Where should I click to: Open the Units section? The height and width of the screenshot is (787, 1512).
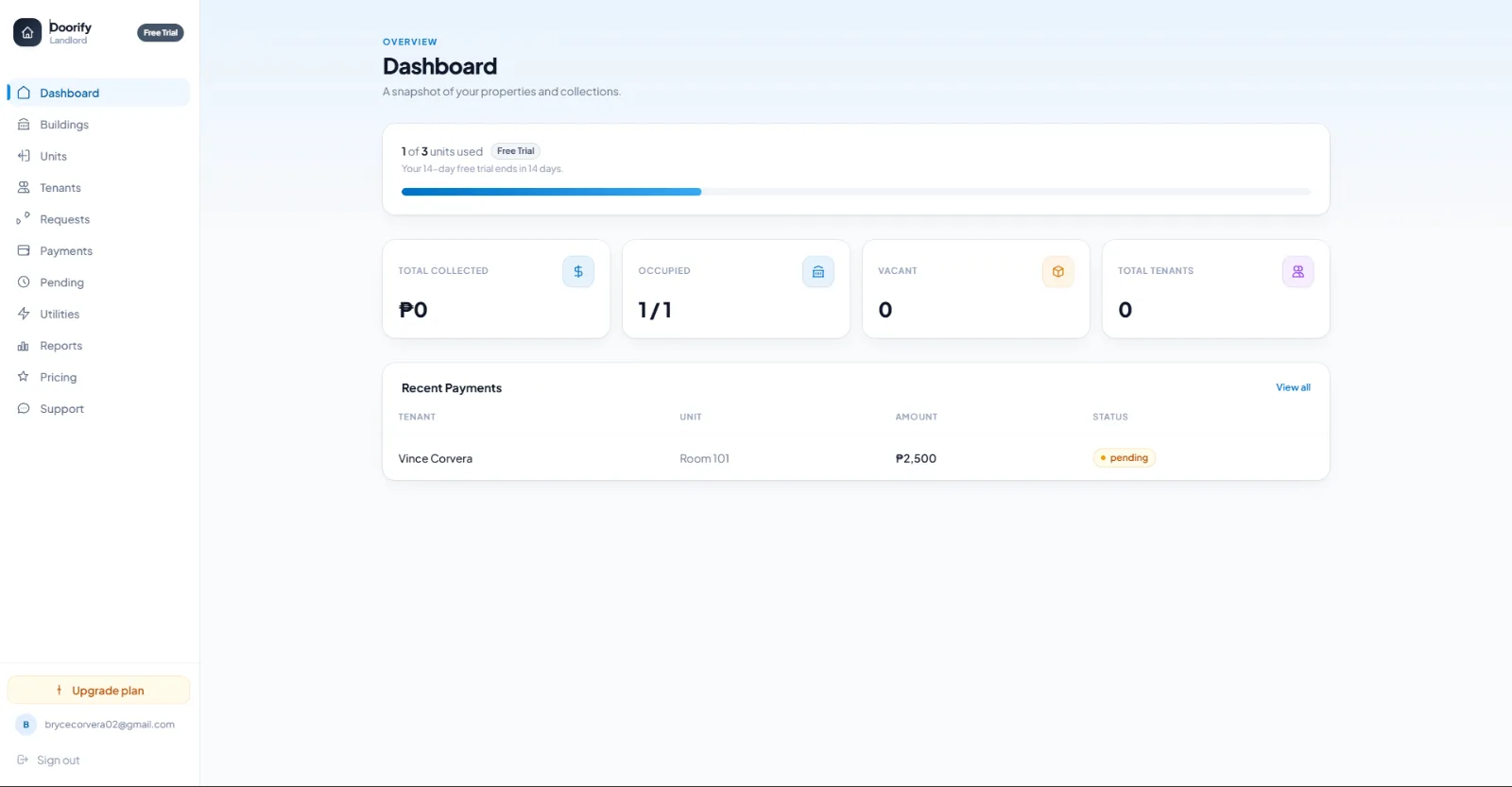(98, 156)
